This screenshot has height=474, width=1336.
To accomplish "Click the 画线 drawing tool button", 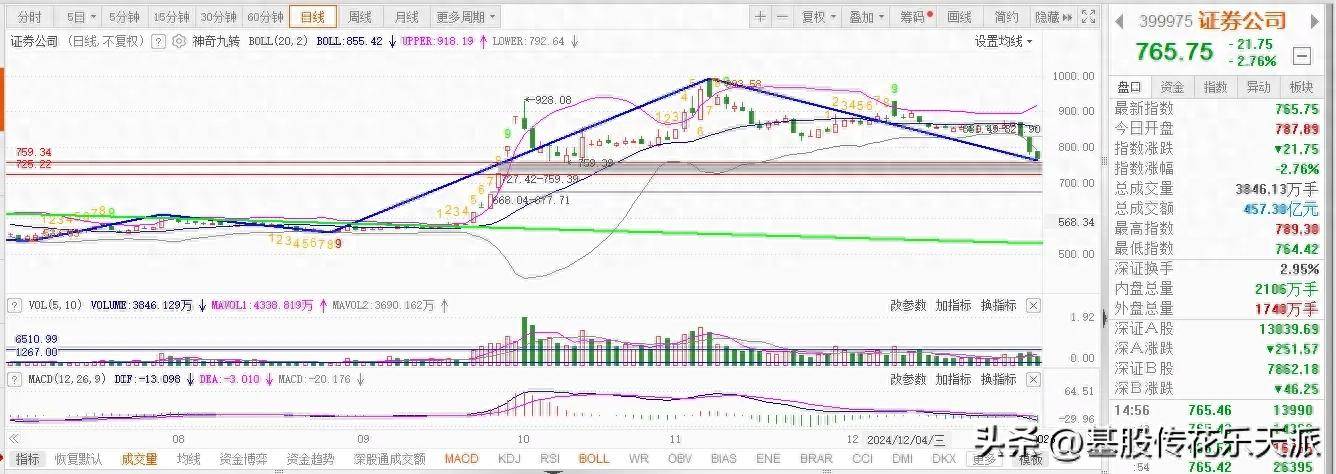I will [960, 17].
